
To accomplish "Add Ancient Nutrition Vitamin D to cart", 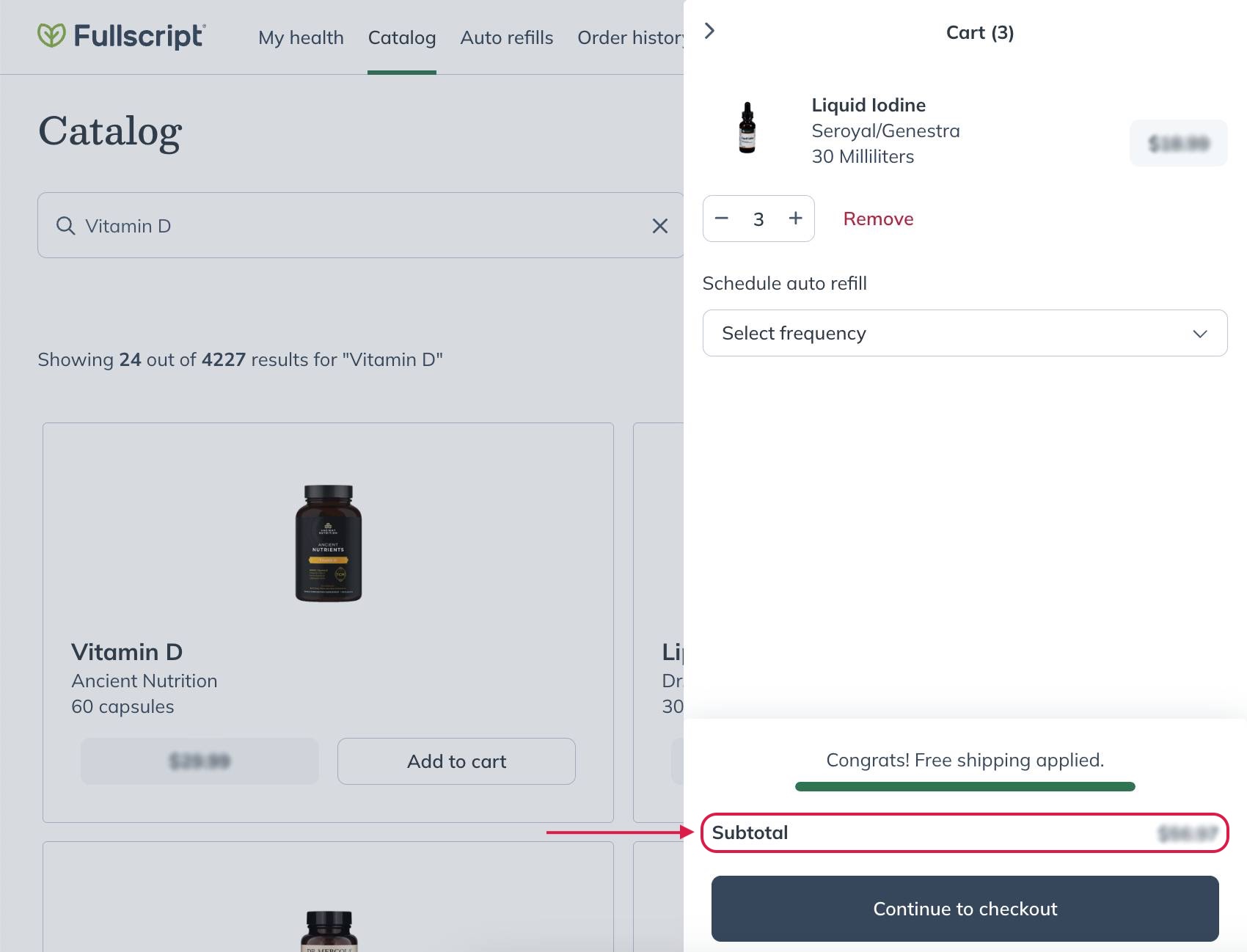I will click(456, 761).
